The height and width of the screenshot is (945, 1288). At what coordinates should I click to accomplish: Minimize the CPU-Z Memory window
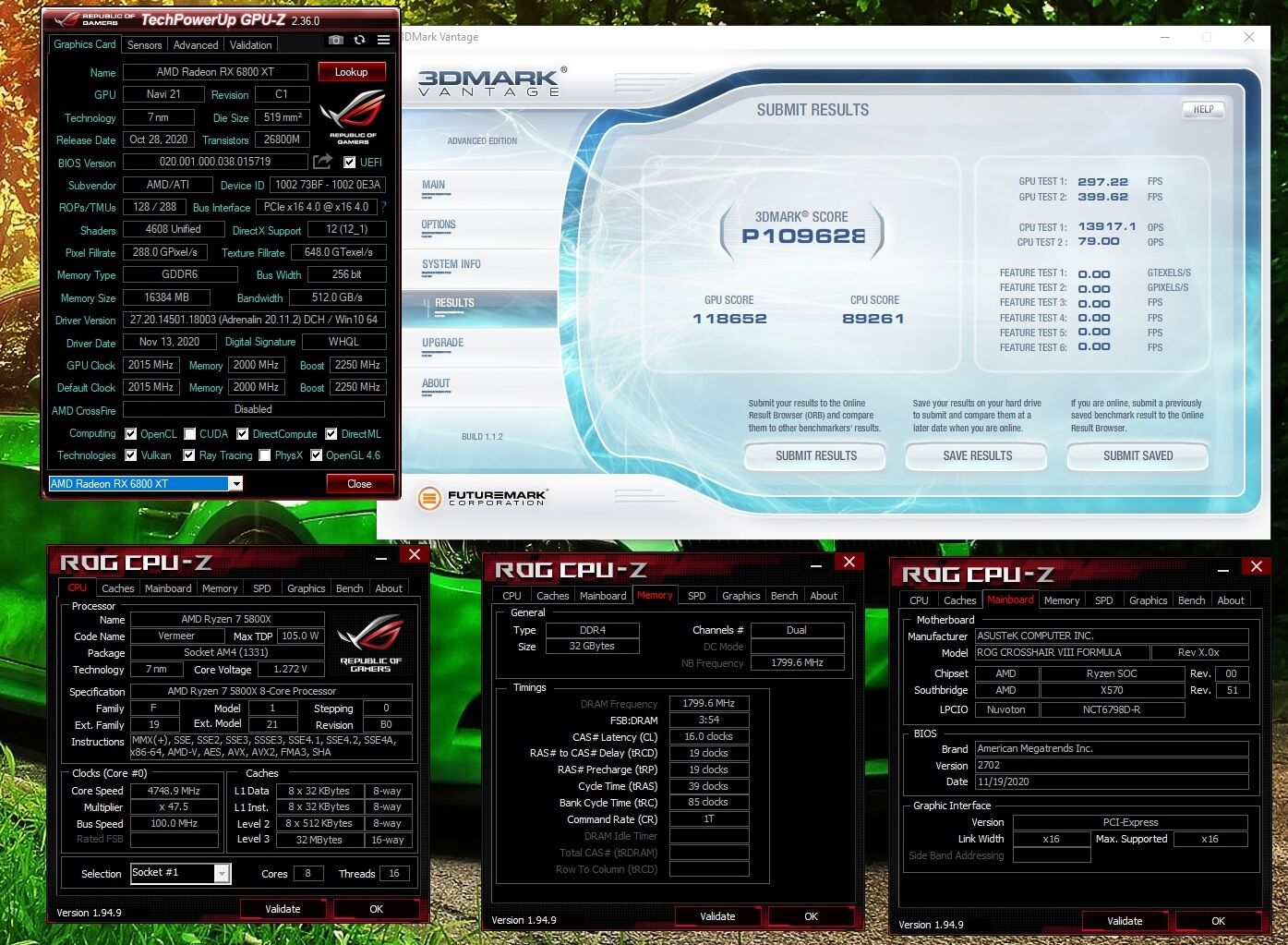pyautogui.click(x=815, y=564)
